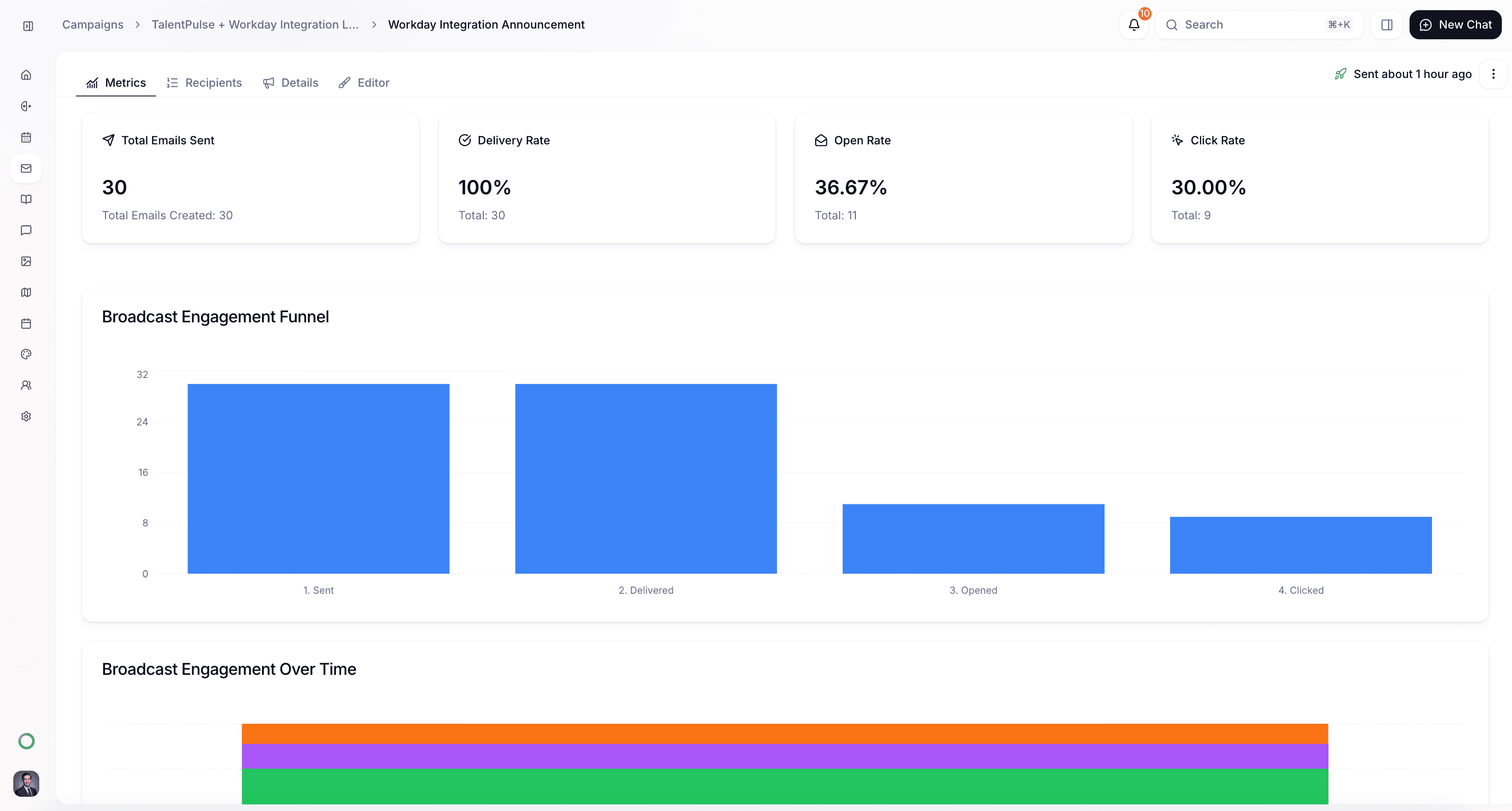Switch to the Details tab
The width and height of the screenshot is (1512, 811).
291,83
